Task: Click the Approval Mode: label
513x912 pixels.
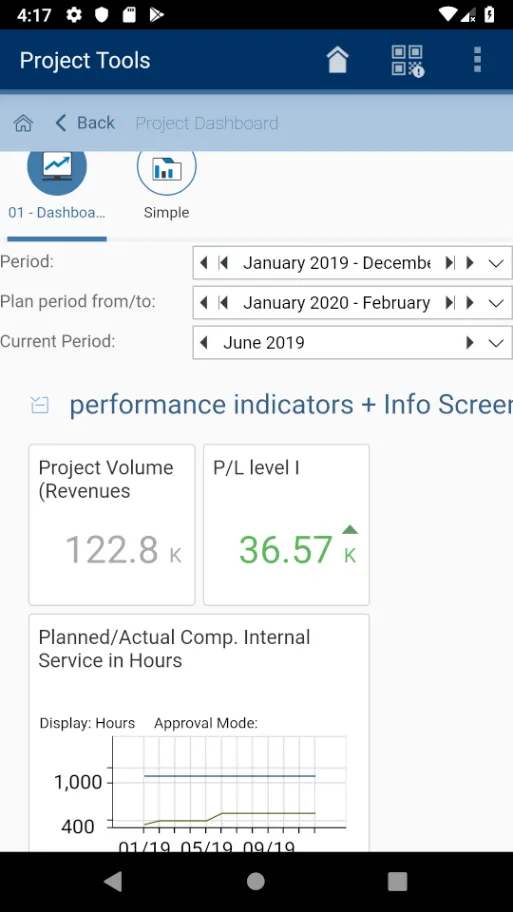Action: click(206, 723)
